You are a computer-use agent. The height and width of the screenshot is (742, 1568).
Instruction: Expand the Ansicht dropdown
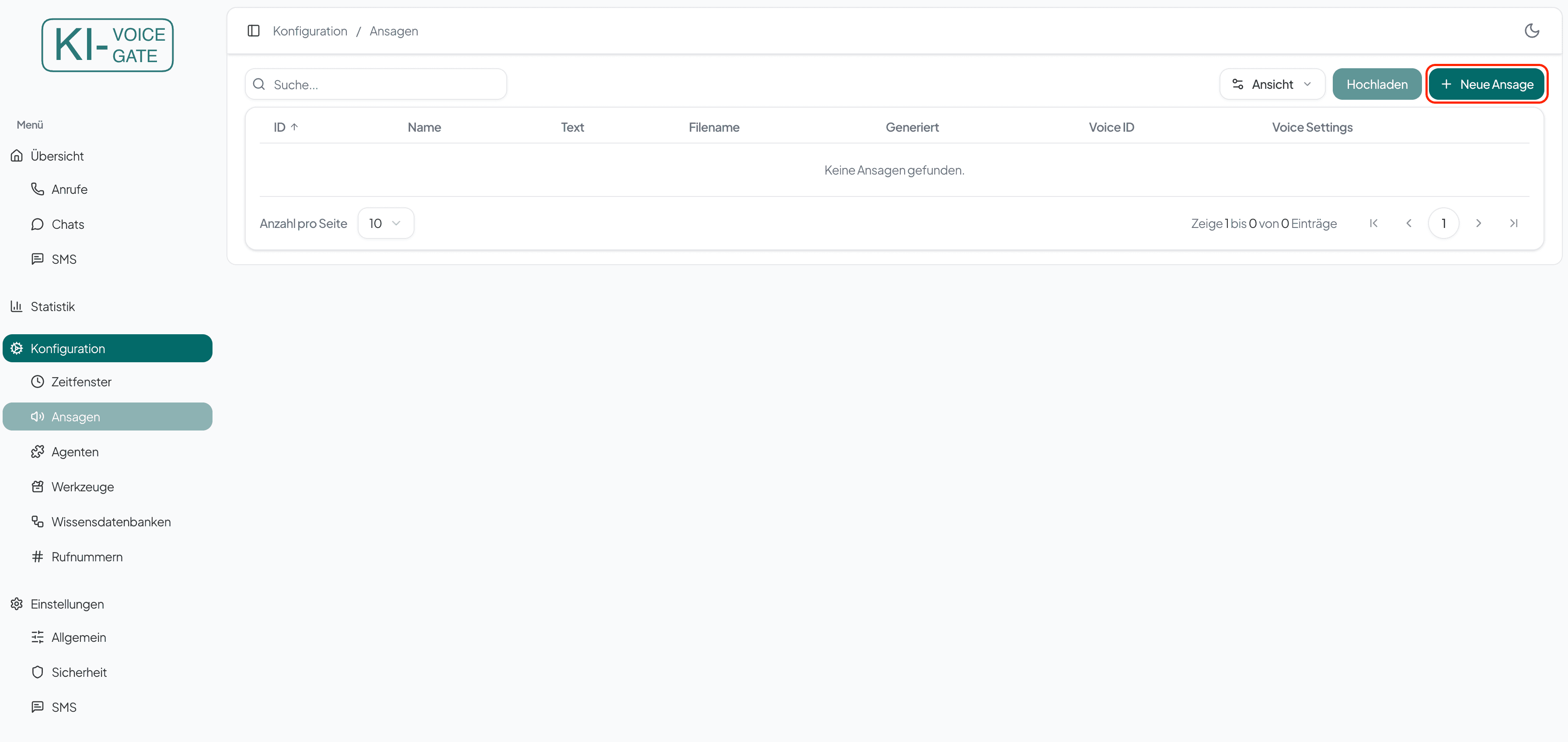pyautogui.click(x=1272, y=84)
